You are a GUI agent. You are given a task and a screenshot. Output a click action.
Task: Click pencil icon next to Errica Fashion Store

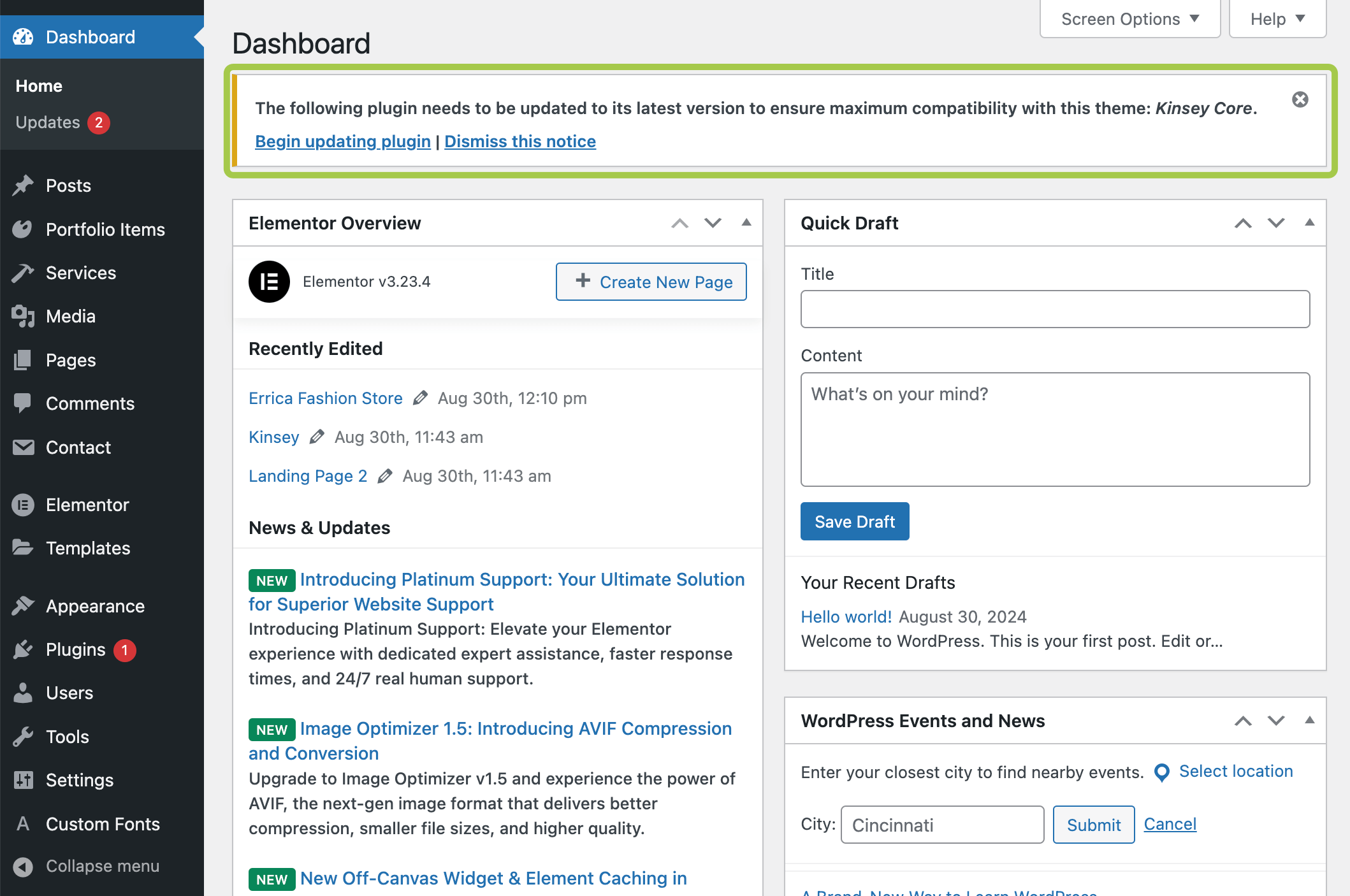click(420, 398)
